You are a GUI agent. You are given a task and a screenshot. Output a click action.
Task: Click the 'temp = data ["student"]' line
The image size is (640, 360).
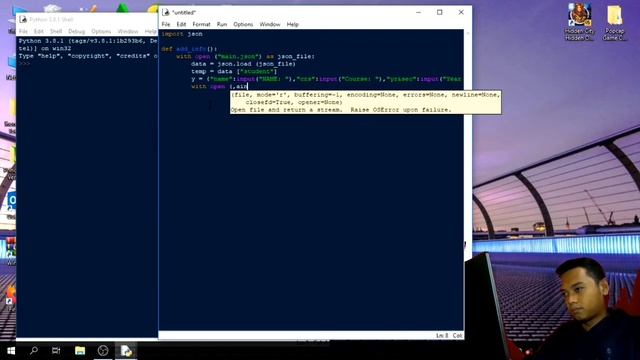234,71
